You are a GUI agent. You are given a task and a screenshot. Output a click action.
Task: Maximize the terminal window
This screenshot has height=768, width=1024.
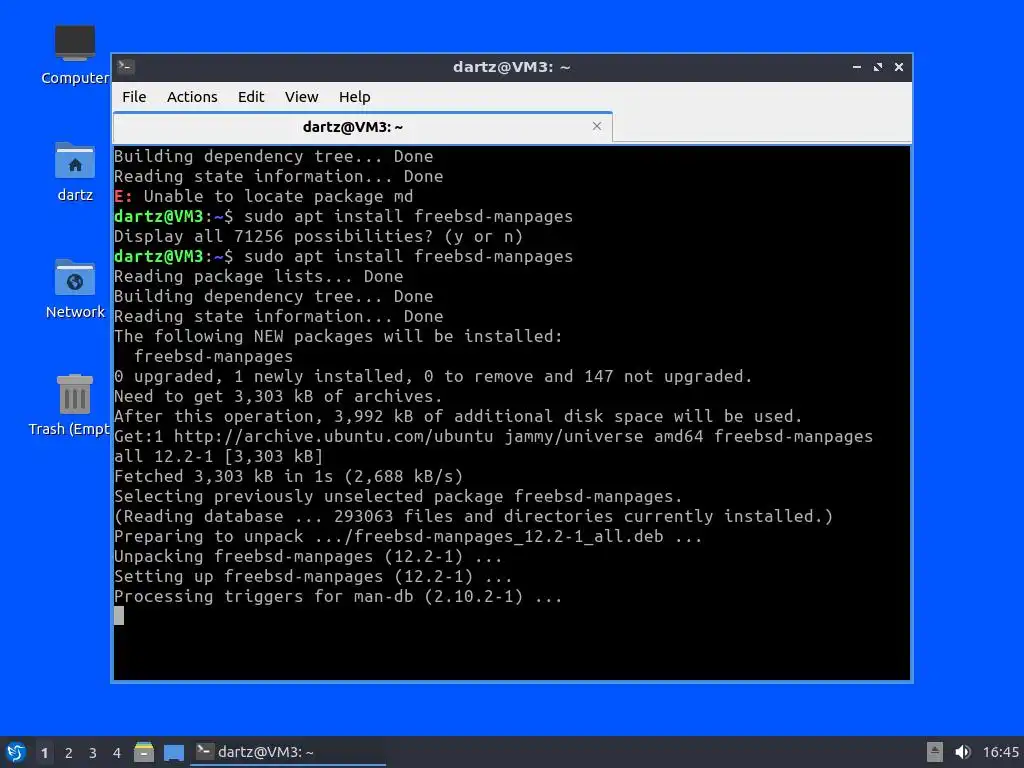(x=878, y=67)
